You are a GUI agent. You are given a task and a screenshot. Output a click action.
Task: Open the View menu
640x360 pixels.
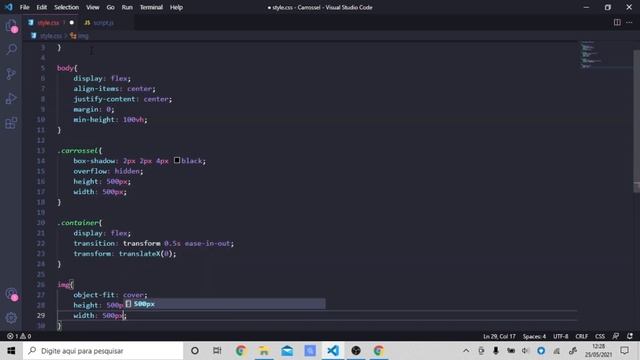point(93,7)
